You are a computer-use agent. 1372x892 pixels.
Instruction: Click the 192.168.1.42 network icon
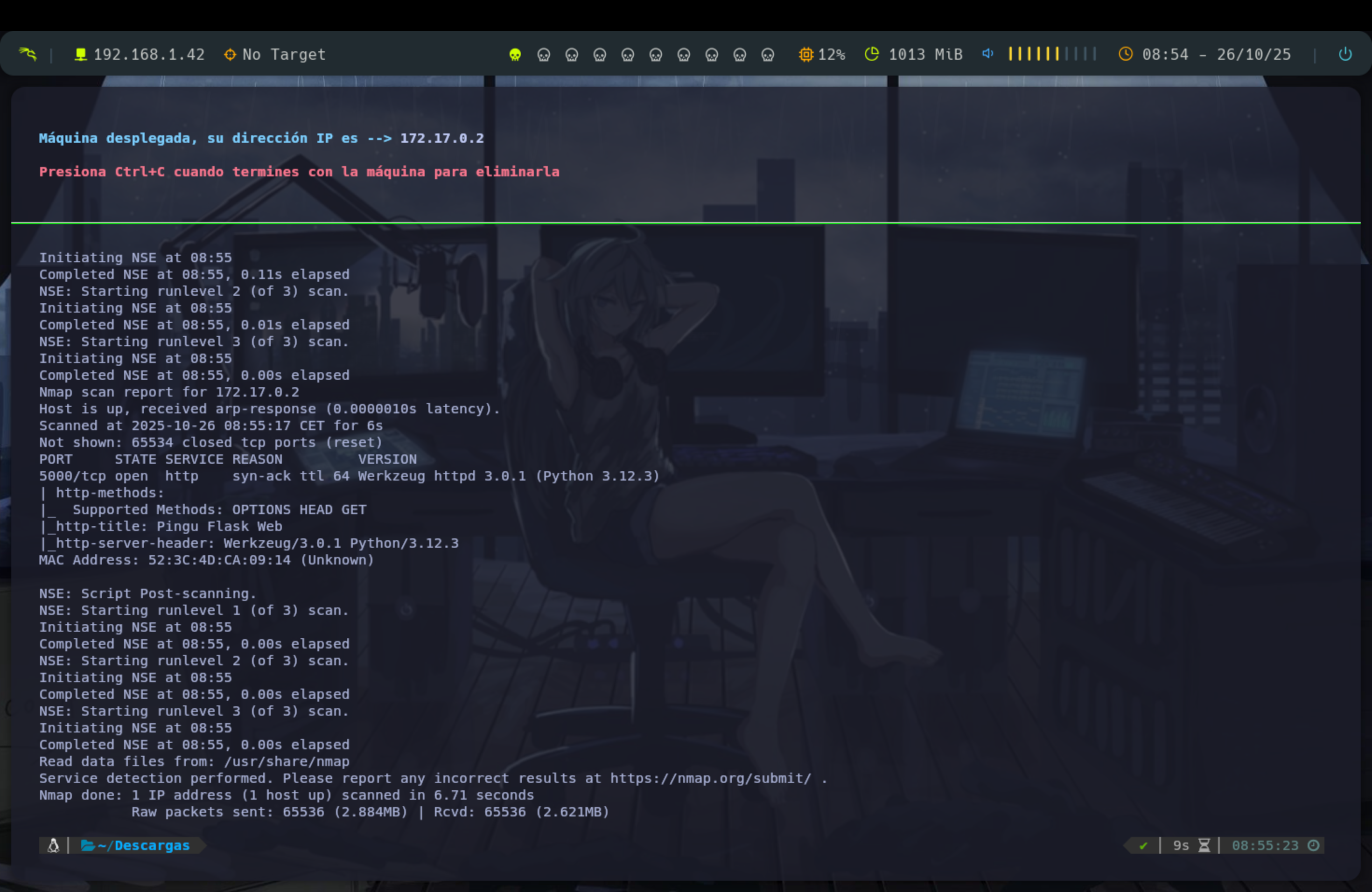pyautogui.click(x=81, y=54)
